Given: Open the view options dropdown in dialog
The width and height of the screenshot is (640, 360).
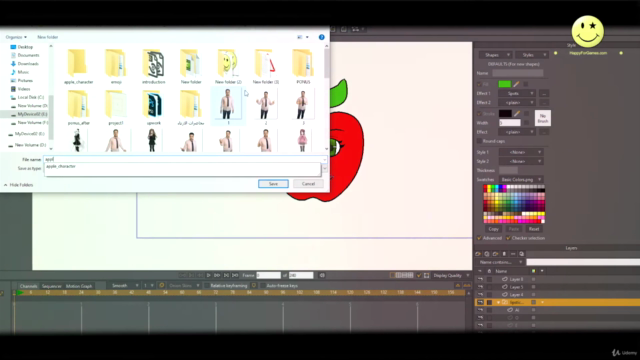Looking at the screenshot, I should [x=307, y=37].
